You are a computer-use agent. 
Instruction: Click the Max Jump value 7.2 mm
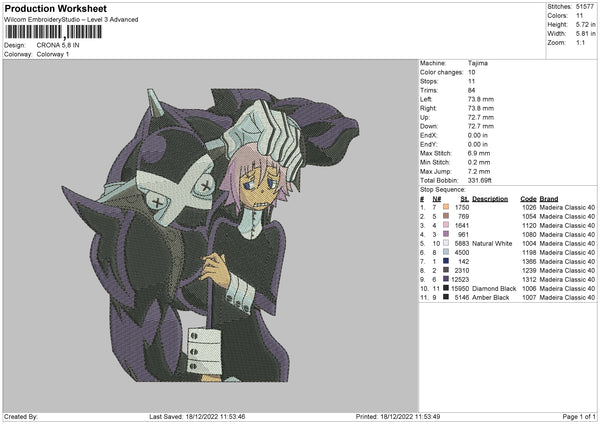pos(479,171)
